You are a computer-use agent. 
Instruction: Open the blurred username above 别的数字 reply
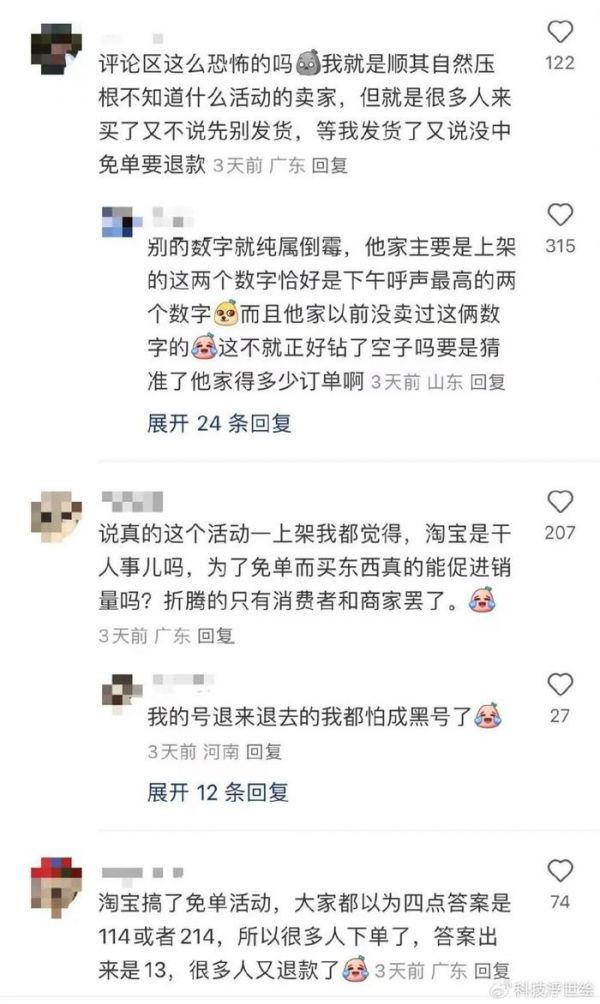click(x=173, y=218)
